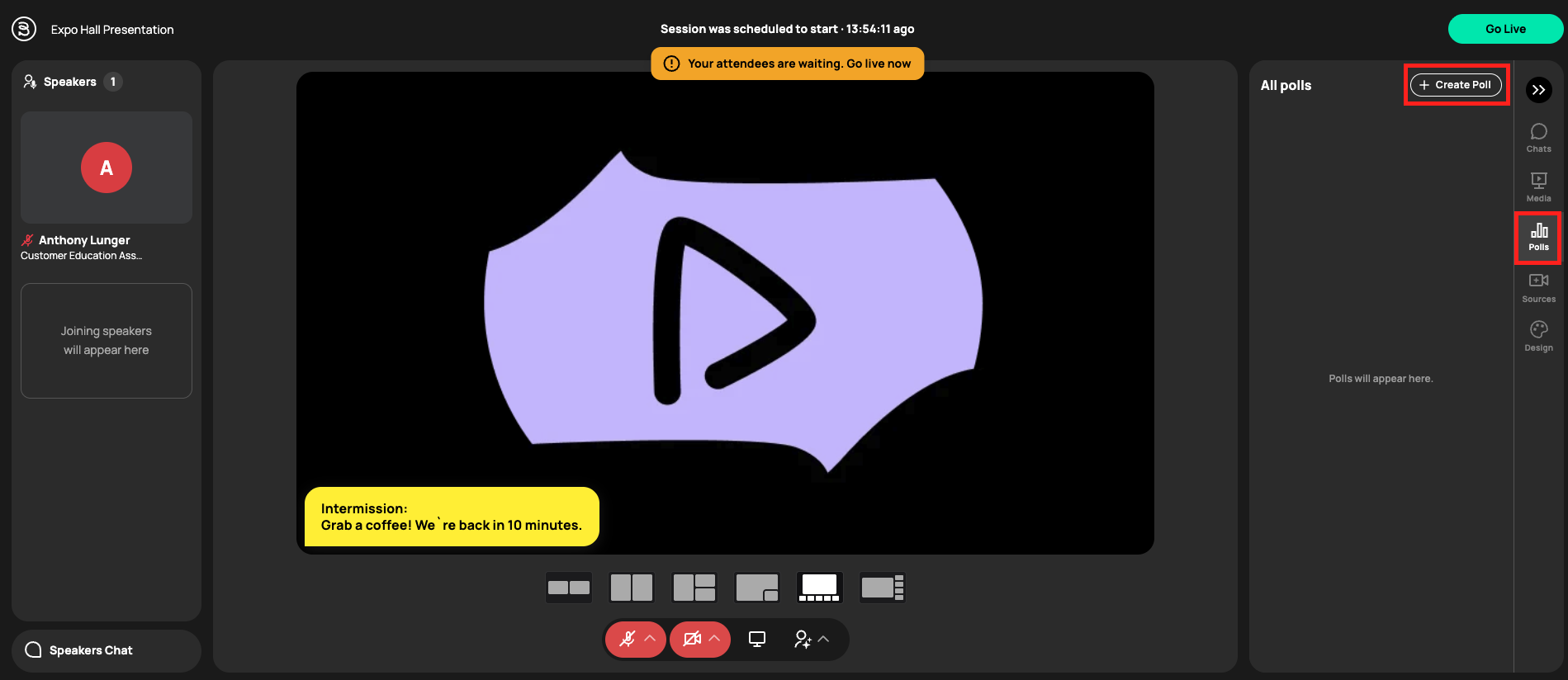The image size is (1568, 680).
Task: Open the Design panel icon
Action: [x=1538, y=336]
